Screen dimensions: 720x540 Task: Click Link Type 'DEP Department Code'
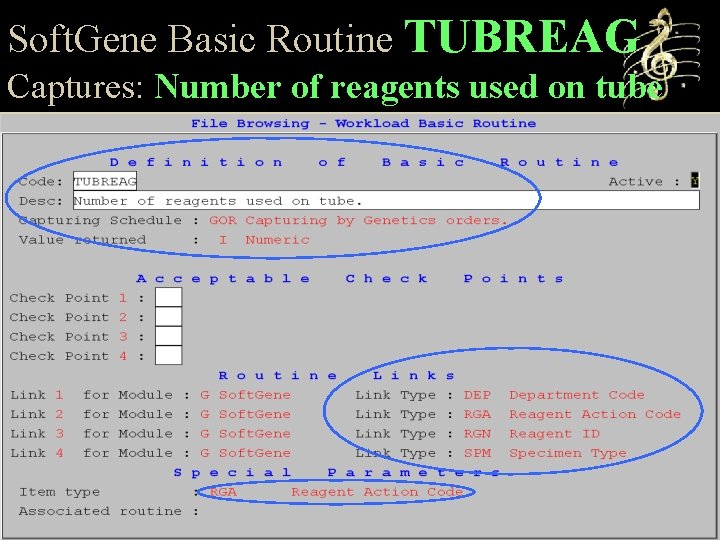pos(554,395)
